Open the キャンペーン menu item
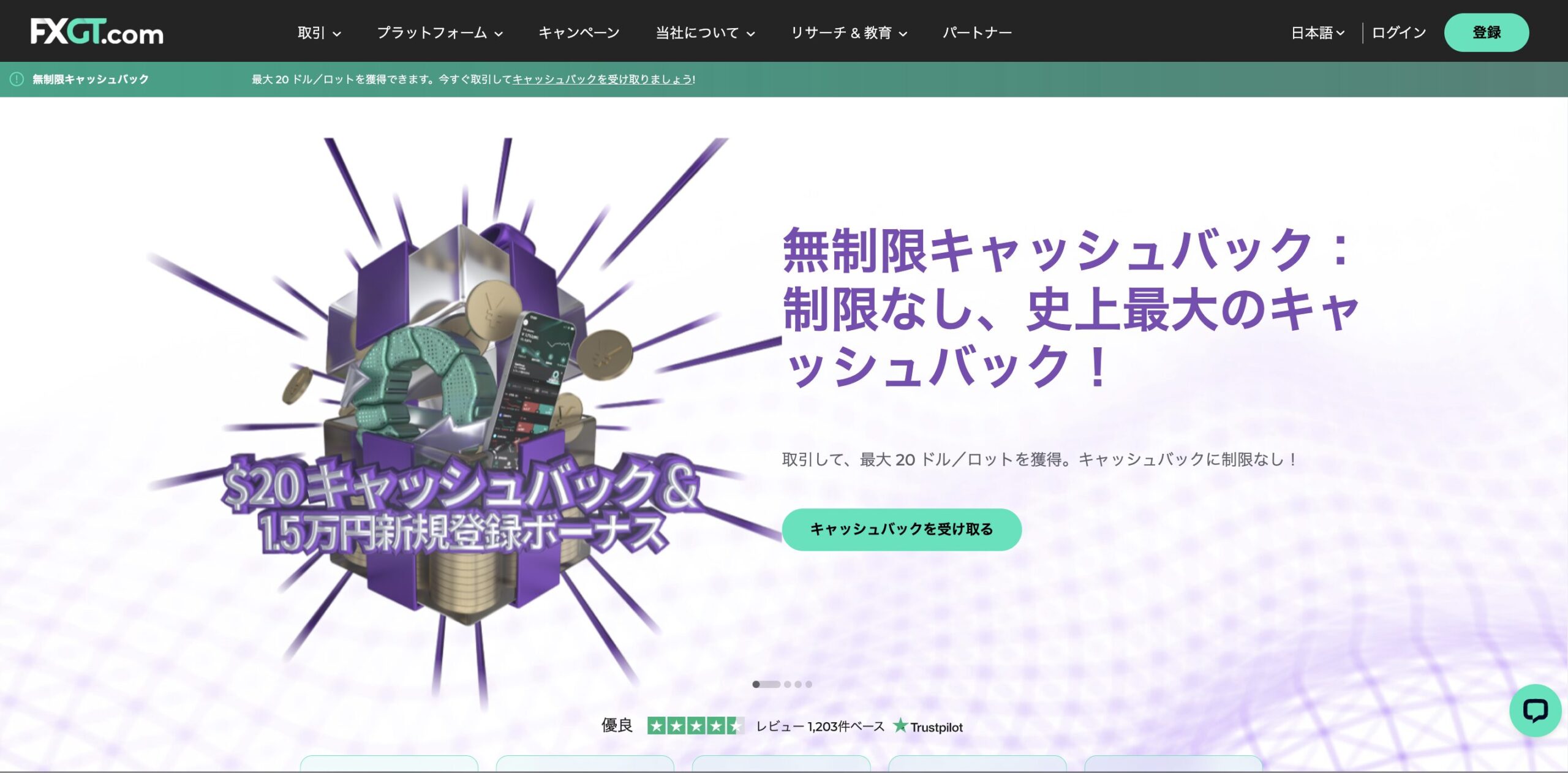Viewport: 1568px width, 773px height. click(579, 32)
